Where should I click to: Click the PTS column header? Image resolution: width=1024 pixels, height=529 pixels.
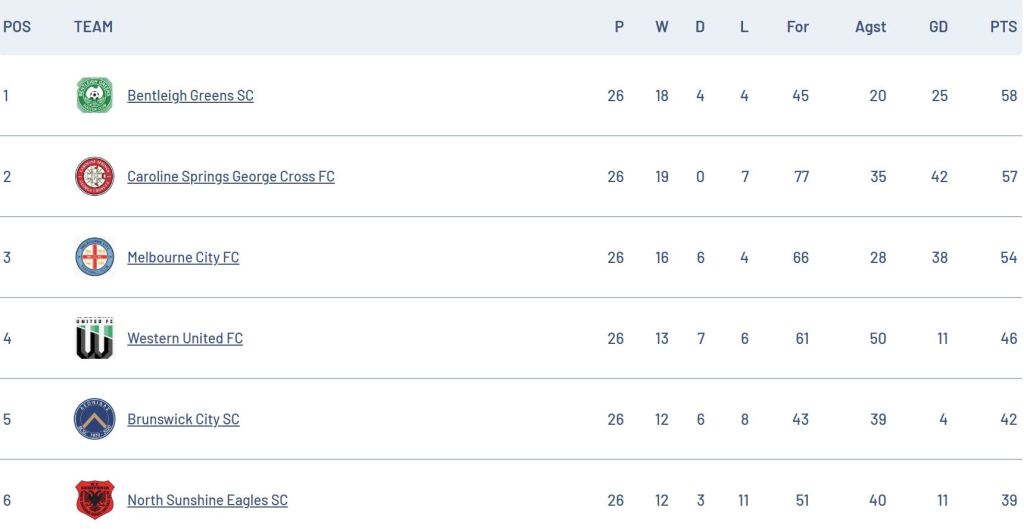1003,27
